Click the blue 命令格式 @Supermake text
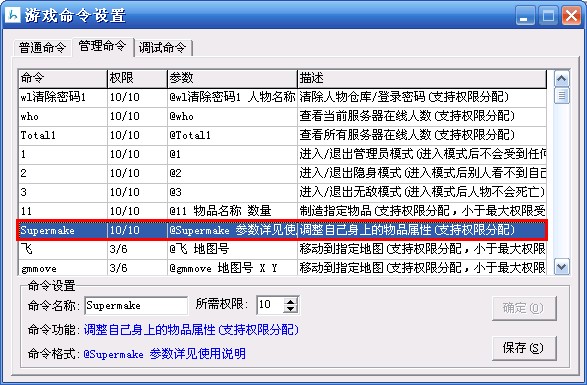 coord(165,354)
